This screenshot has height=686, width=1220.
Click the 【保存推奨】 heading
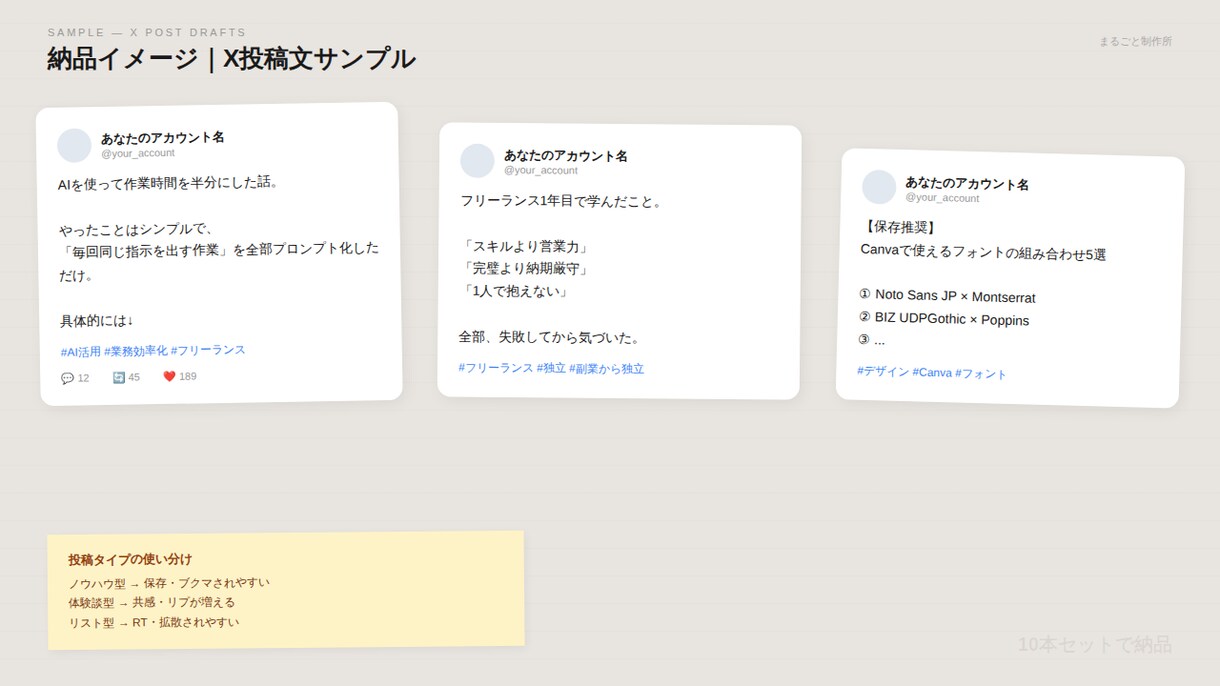(899, 226)
